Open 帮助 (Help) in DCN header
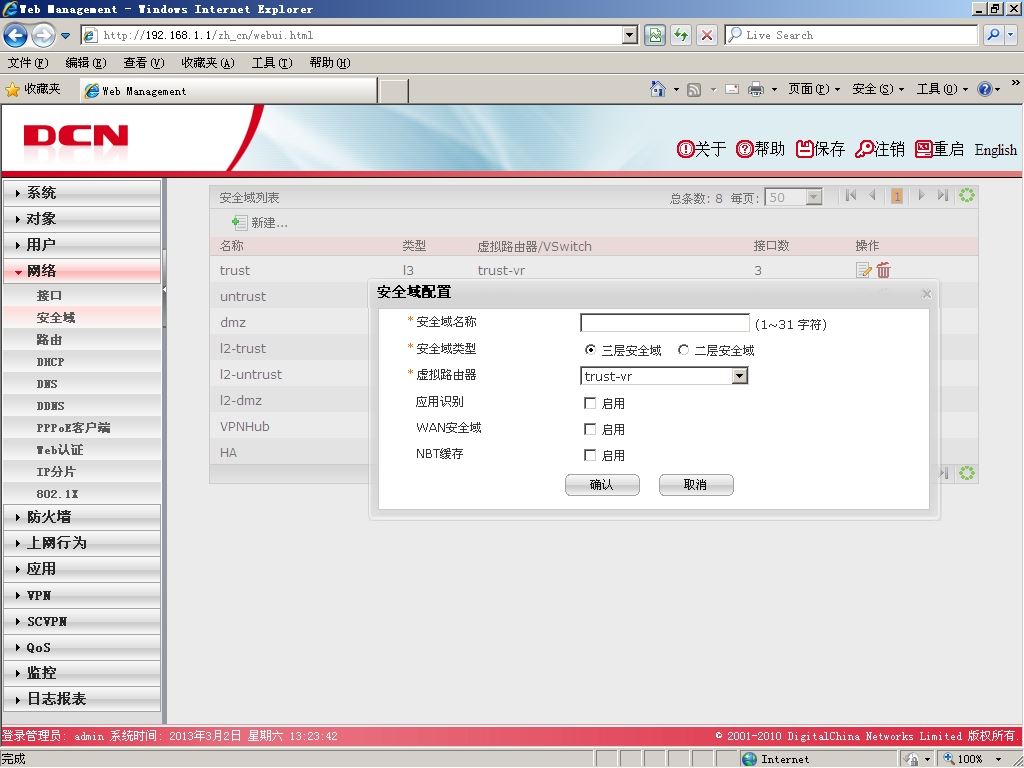The image size is (1024, 768). coord(760,149)
